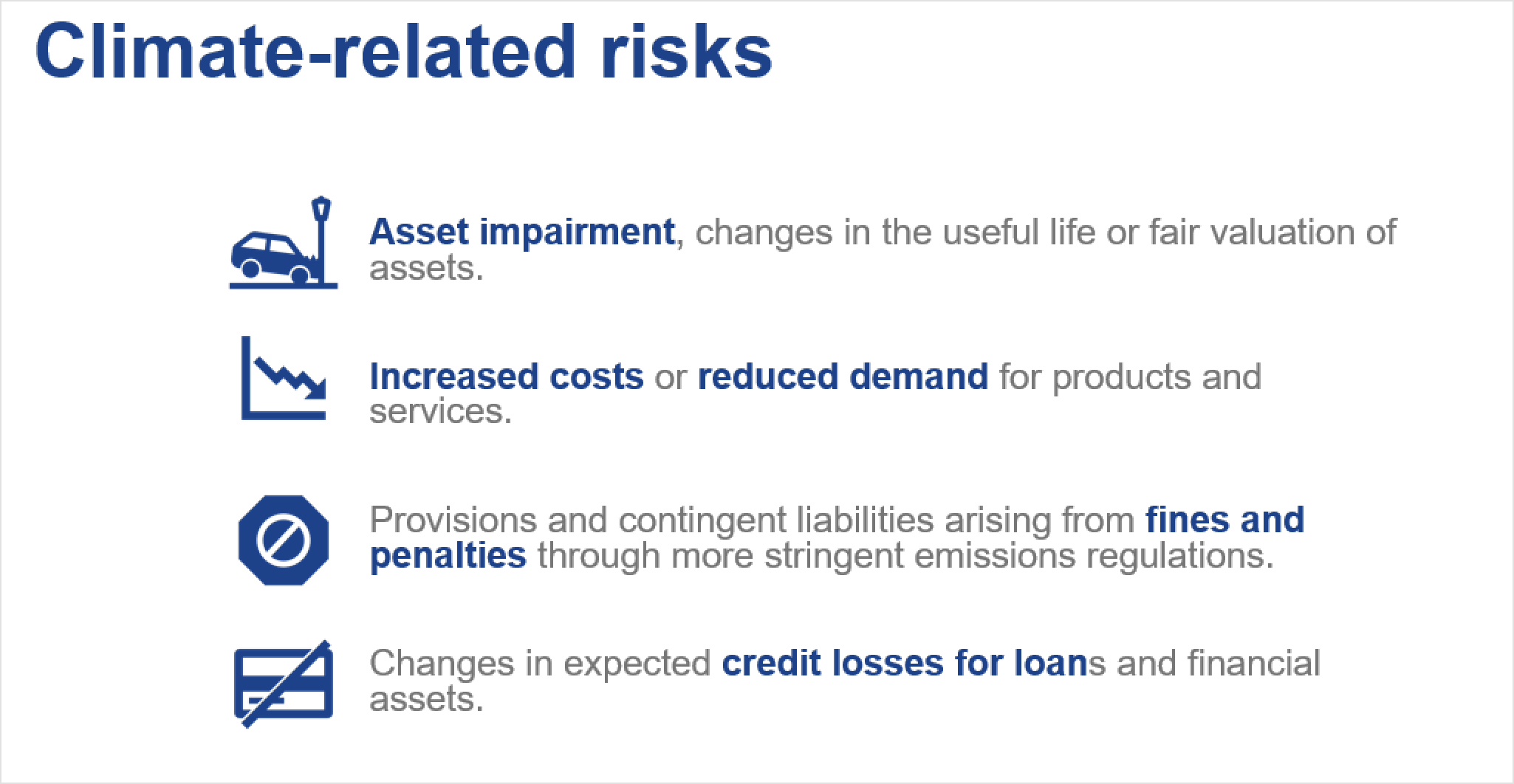Viewport: 1514px width, 784px height.
Task: Click 'Provisions and contingent liabilities arising from' text
Action: pos(752,520)
